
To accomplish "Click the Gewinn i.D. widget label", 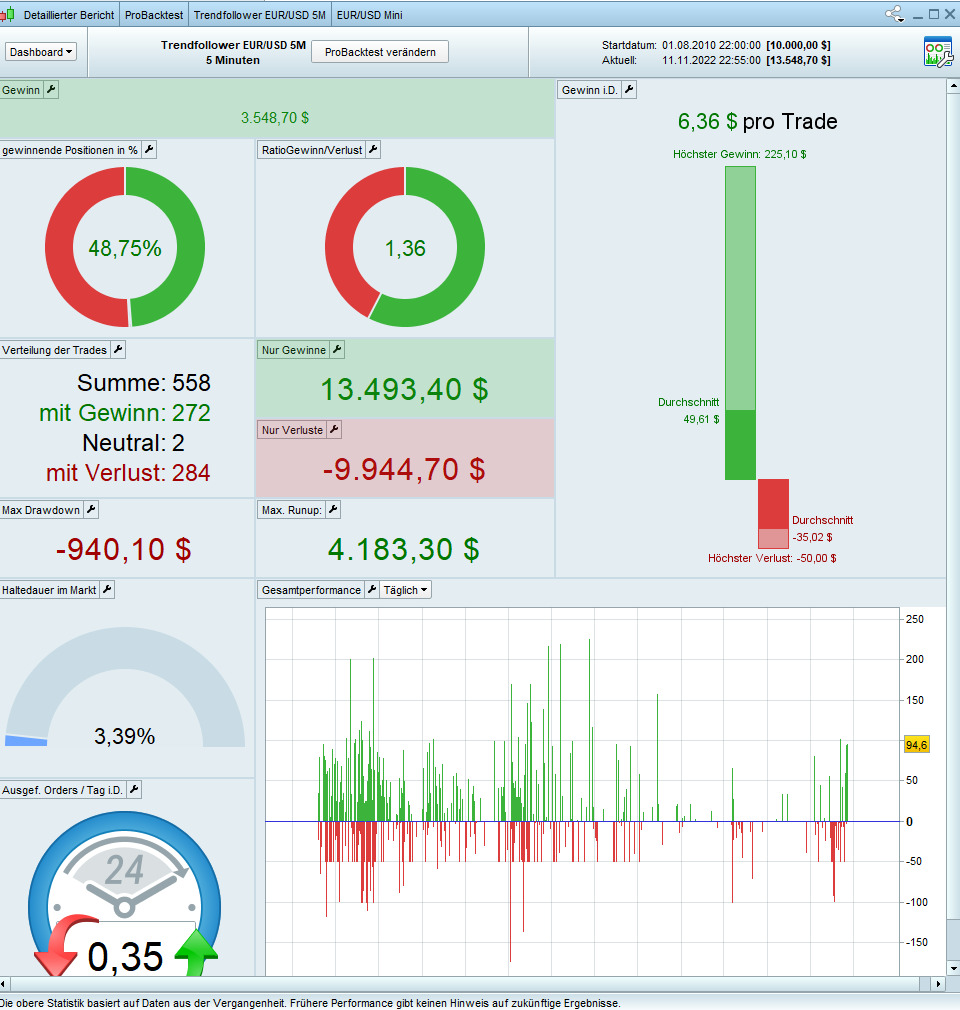I will (590, 90).
